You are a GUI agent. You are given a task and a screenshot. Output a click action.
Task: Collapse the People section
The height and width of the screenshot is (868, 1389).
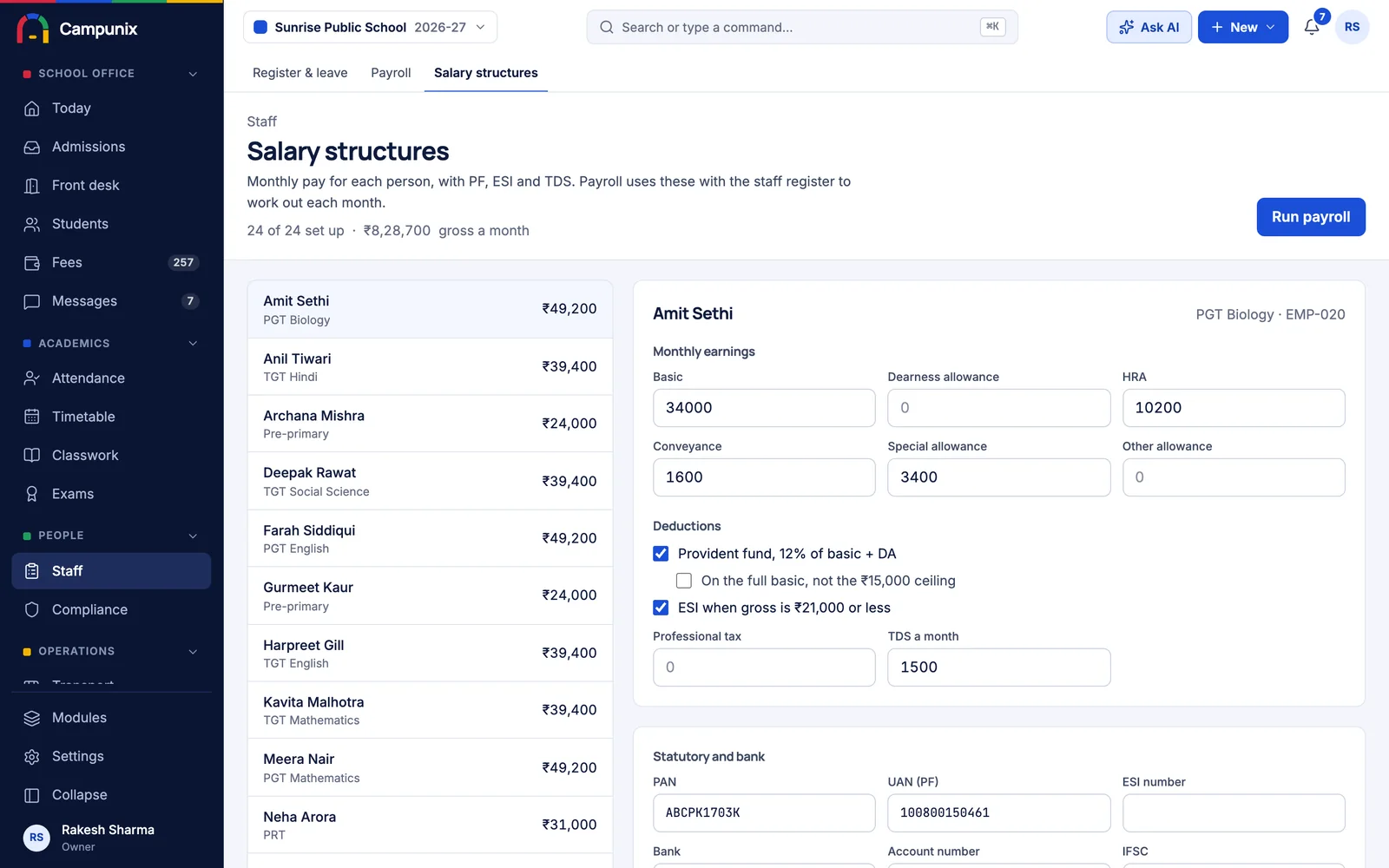pyautogui.click(x=193, y=536)
